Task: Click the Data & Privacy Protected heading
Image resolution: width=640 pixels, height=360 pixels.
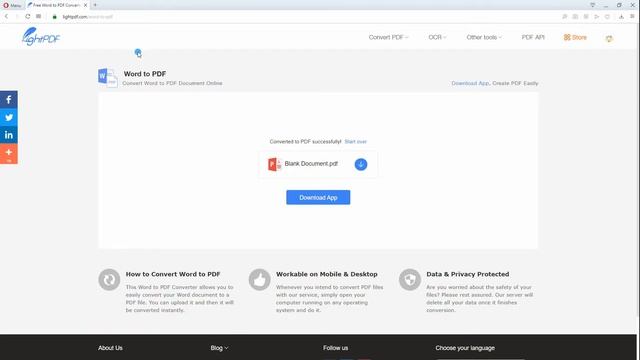Action: (x=468, y=274)
